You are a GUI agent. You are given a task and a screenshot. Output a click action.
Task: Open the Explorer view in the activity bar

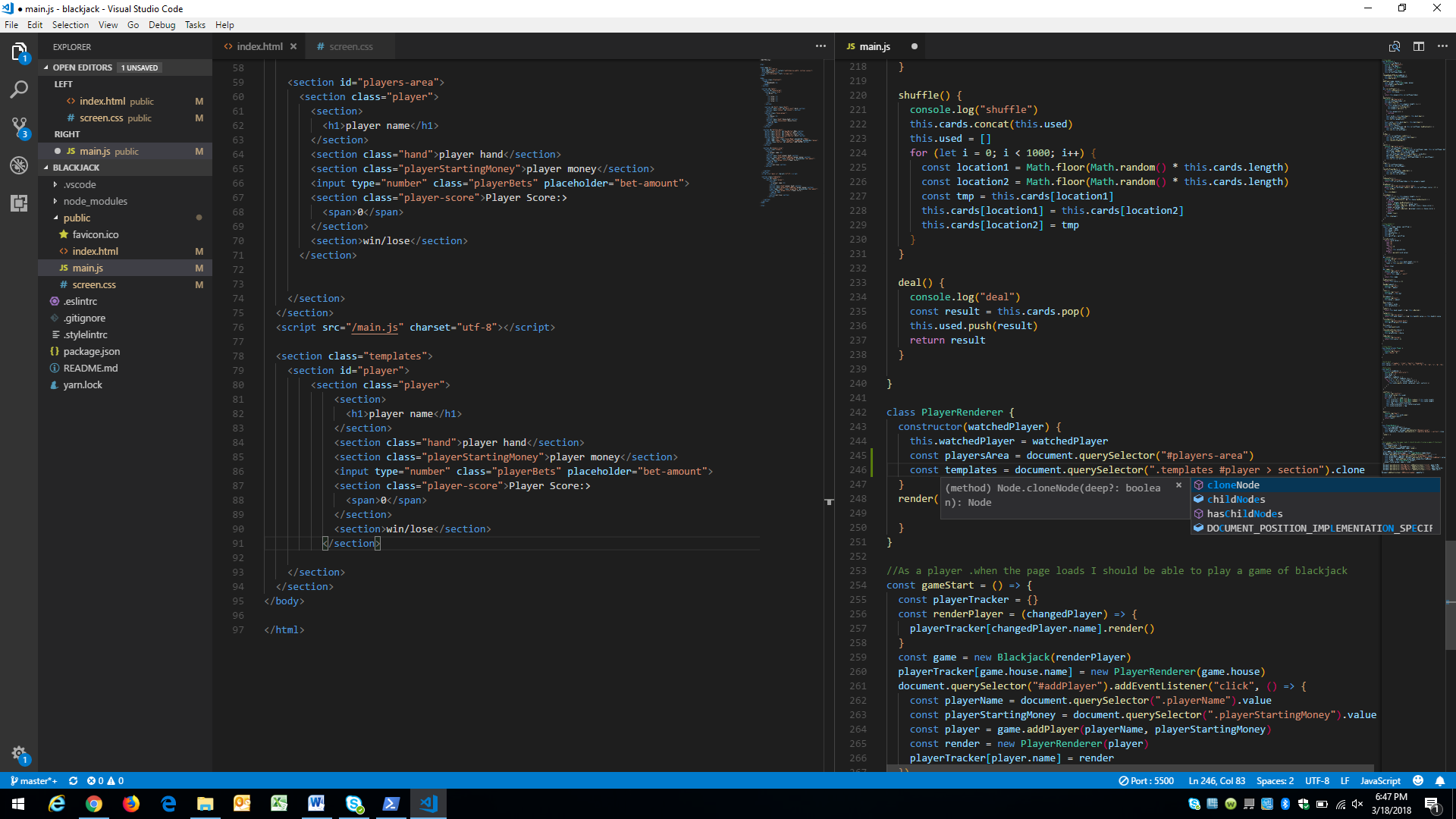coord(19,52)
